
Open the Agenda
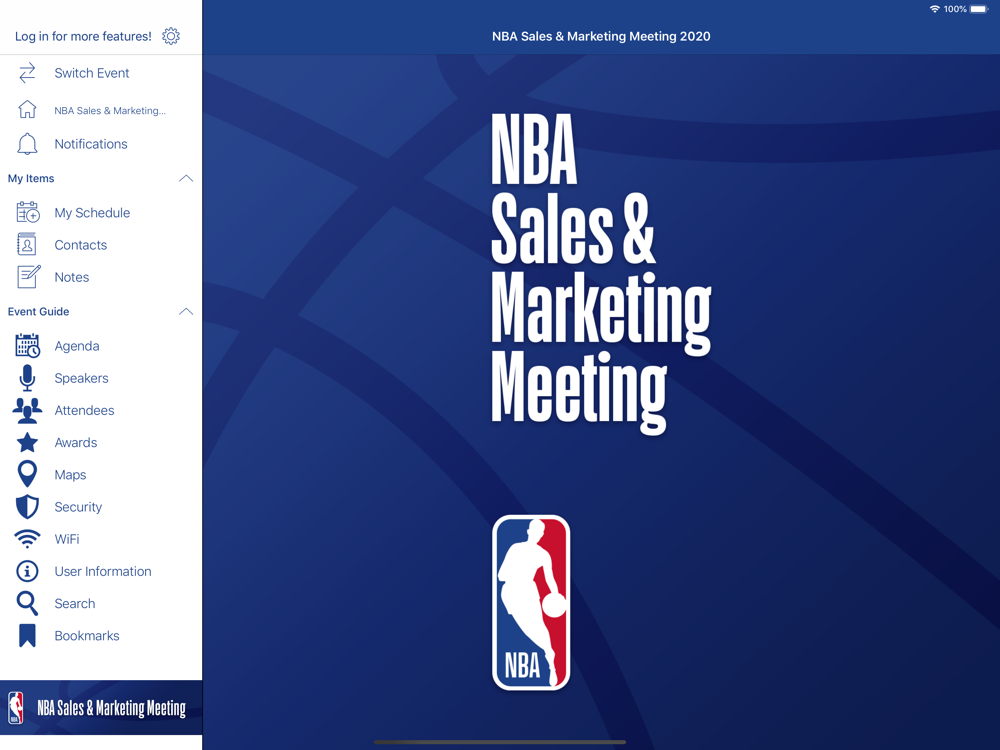(x=77, y=346)
